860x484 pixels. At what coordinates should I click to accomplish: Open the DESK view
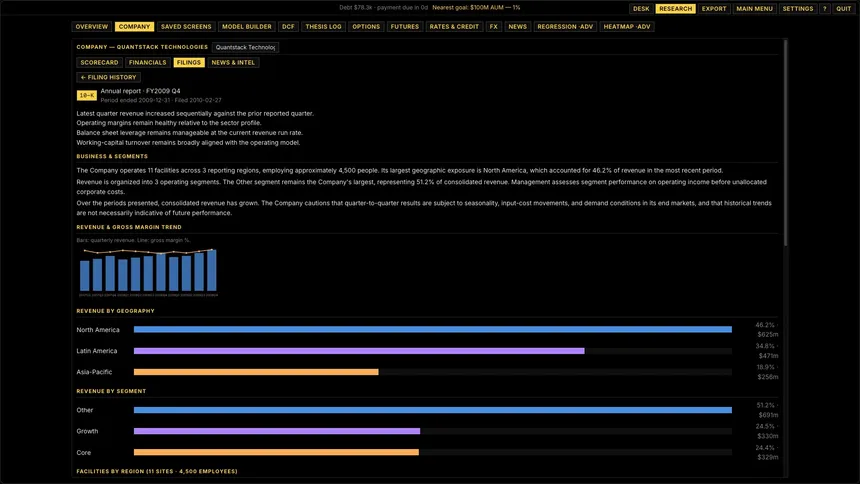coord(641,9)
